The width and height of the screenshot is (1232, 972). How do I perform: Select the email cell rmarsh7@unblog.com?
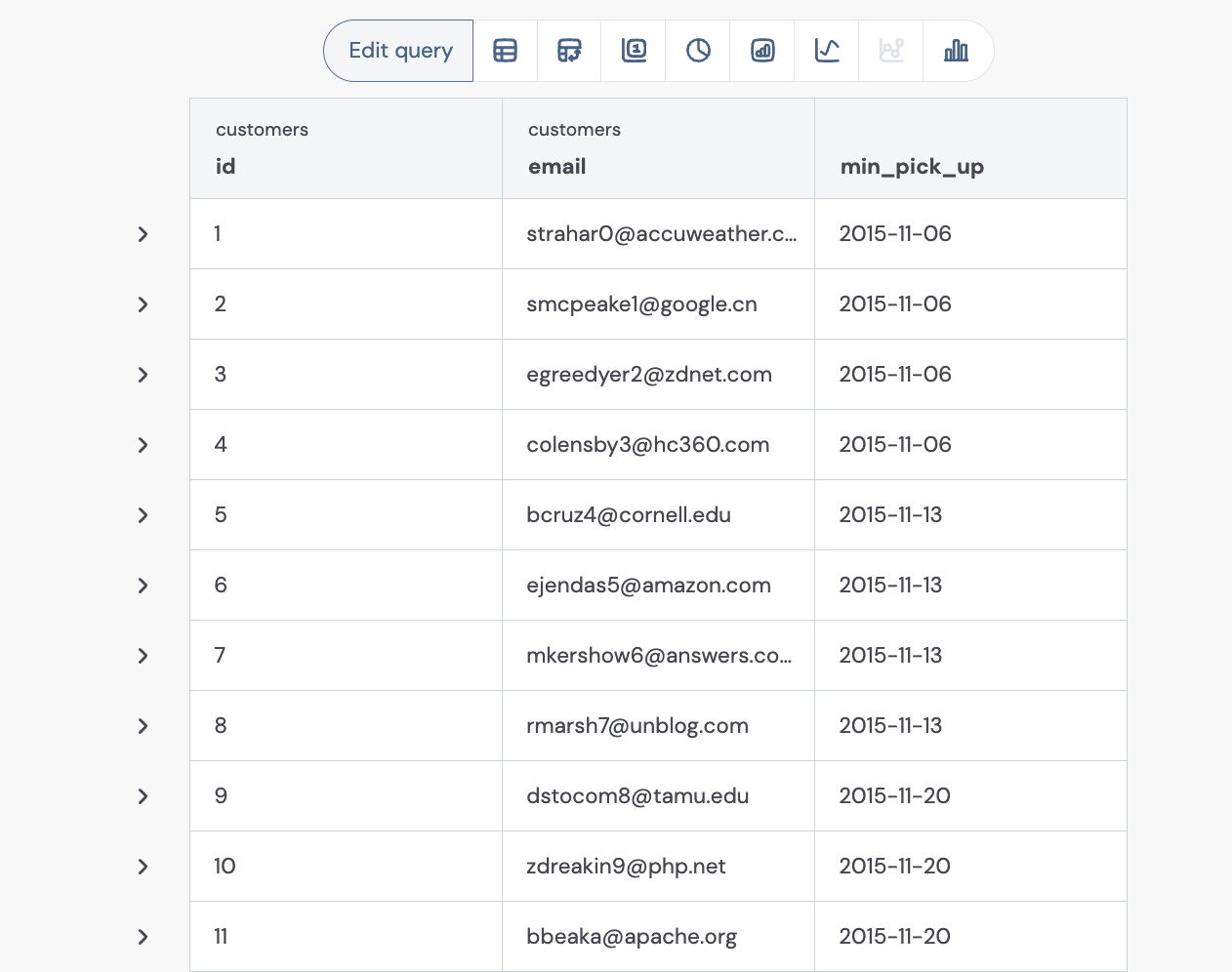click(659, 726)
